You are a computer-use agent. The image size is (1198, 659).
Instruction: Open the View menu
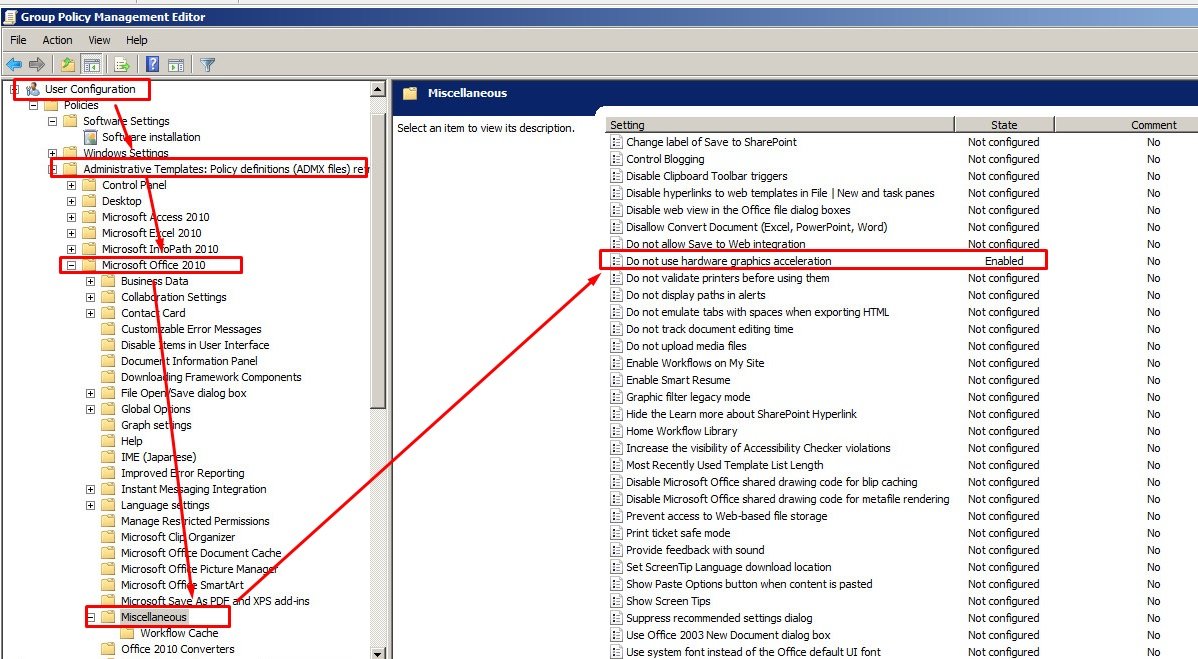[98, 40]
